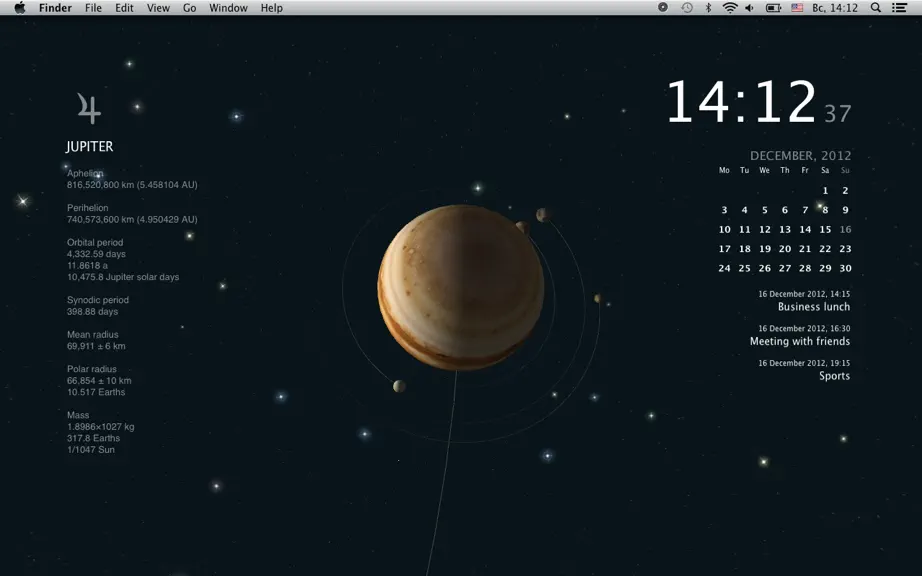Open the menu bar clock showing 14:12
This screenshot has width=922, height=576.
pos(835,8)
